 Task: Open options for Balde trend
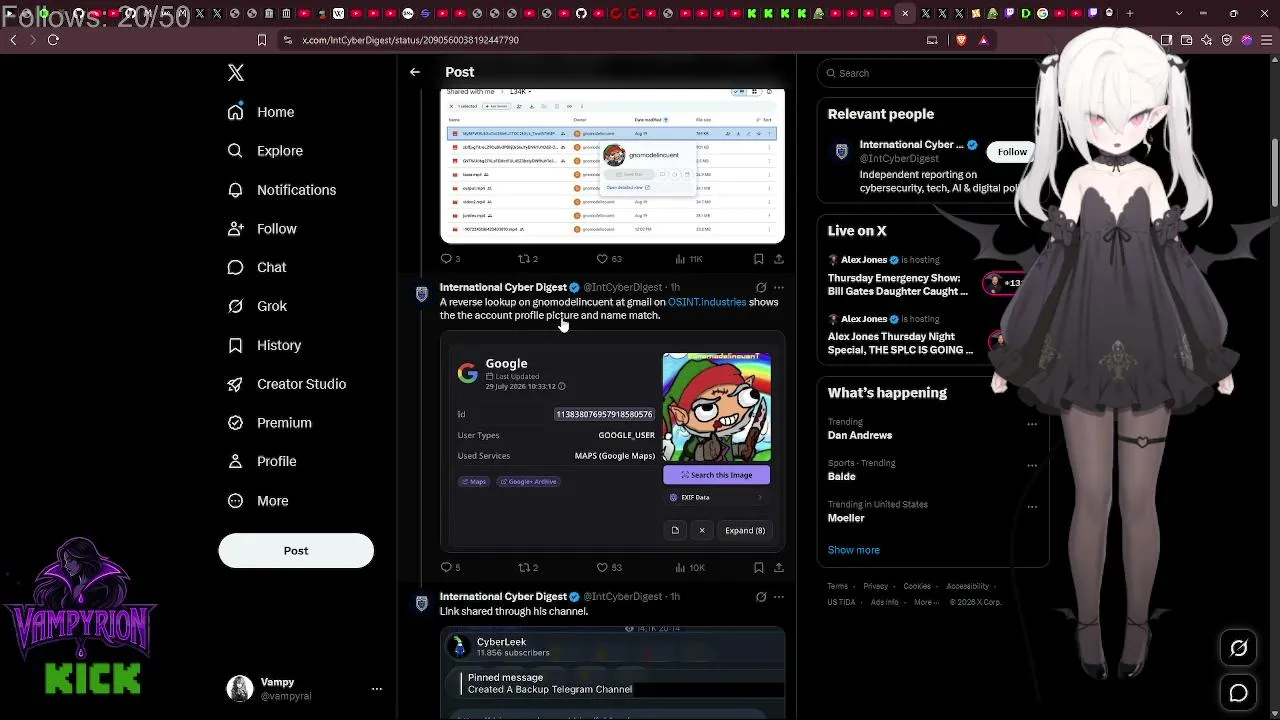(x=1032, y=466)
